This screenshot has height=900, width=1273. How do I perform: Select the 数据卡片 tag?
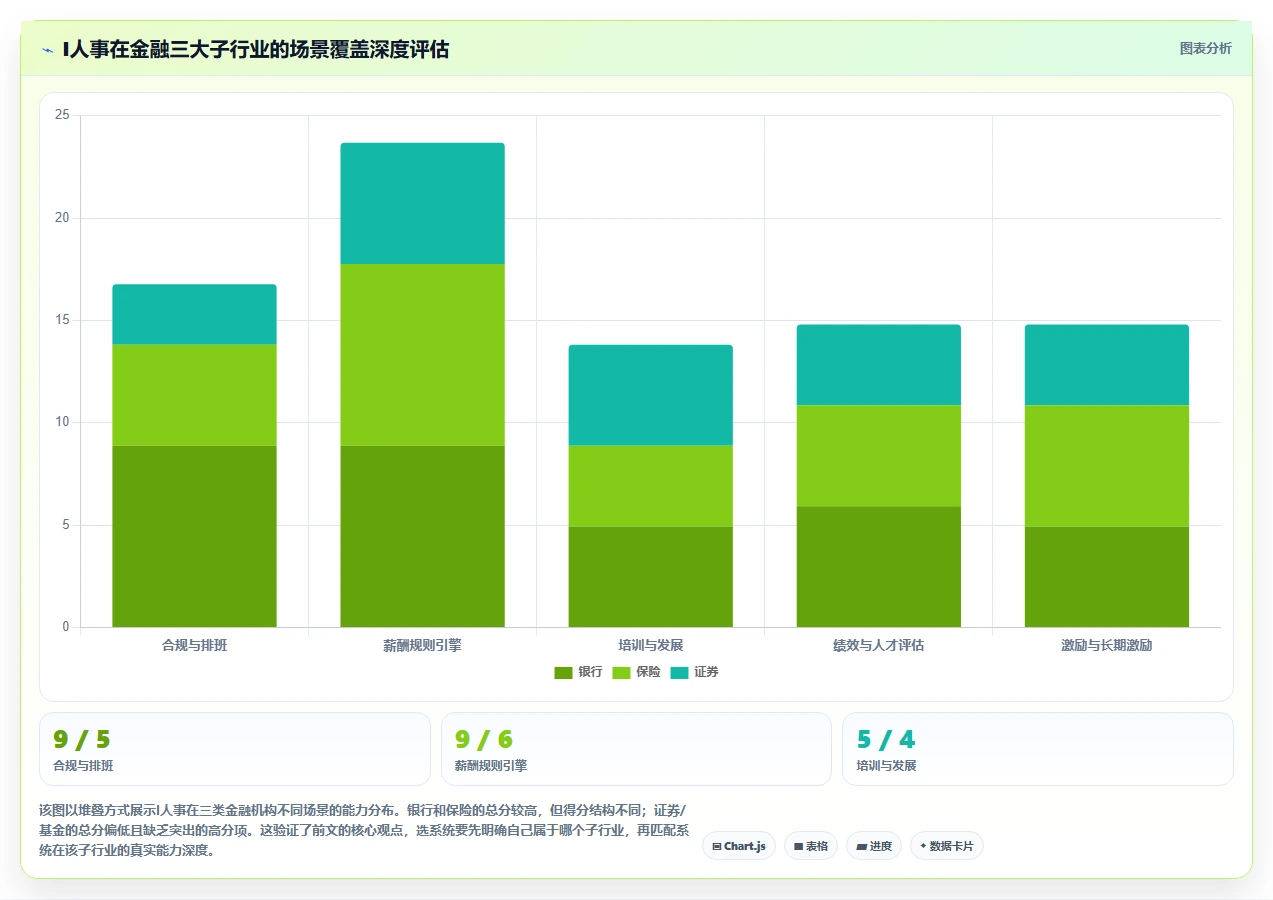click(x=947, y=846)
